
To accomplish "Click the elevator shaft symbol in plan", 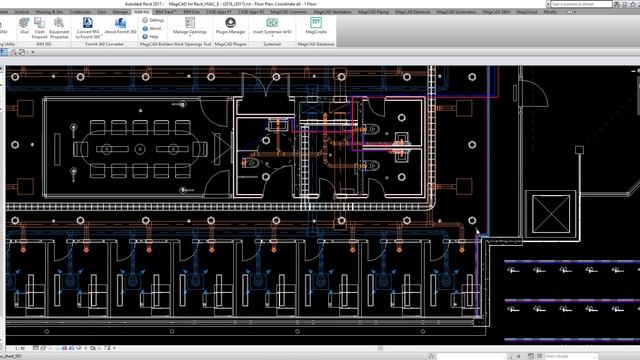I will pyautogui.click(x=551, y=214).
